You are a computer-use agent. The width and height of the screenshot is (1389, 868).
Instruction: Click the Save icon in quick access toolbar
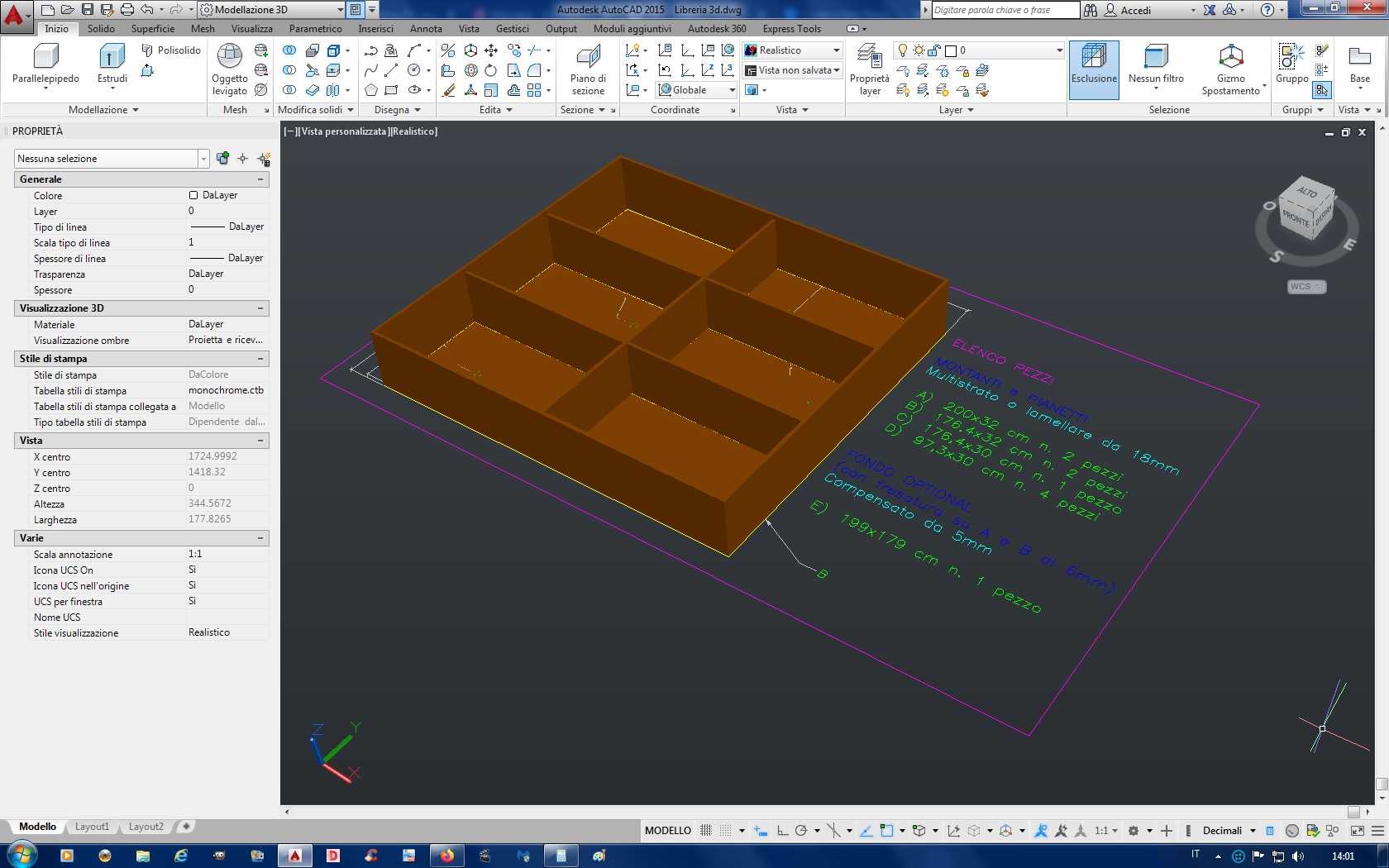[x=88, y=10]
